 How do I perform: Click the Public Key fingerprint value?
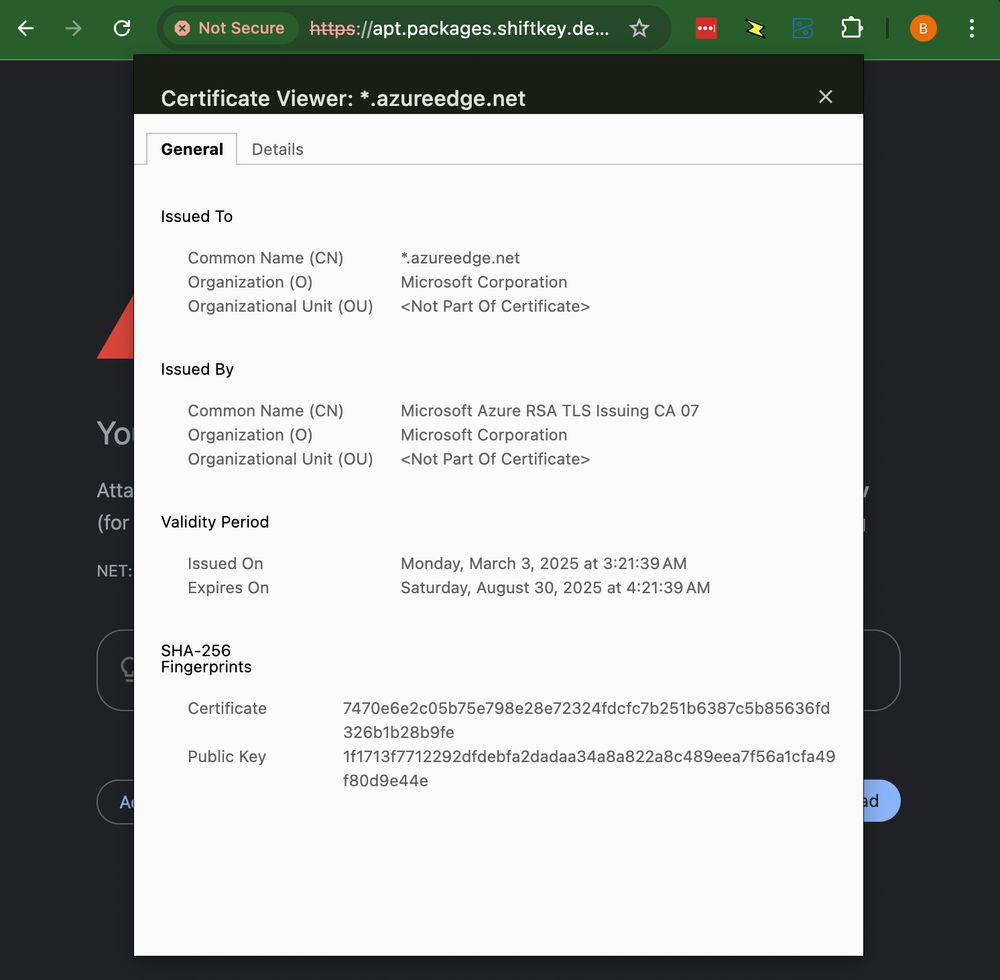click(x=589, y=768)
